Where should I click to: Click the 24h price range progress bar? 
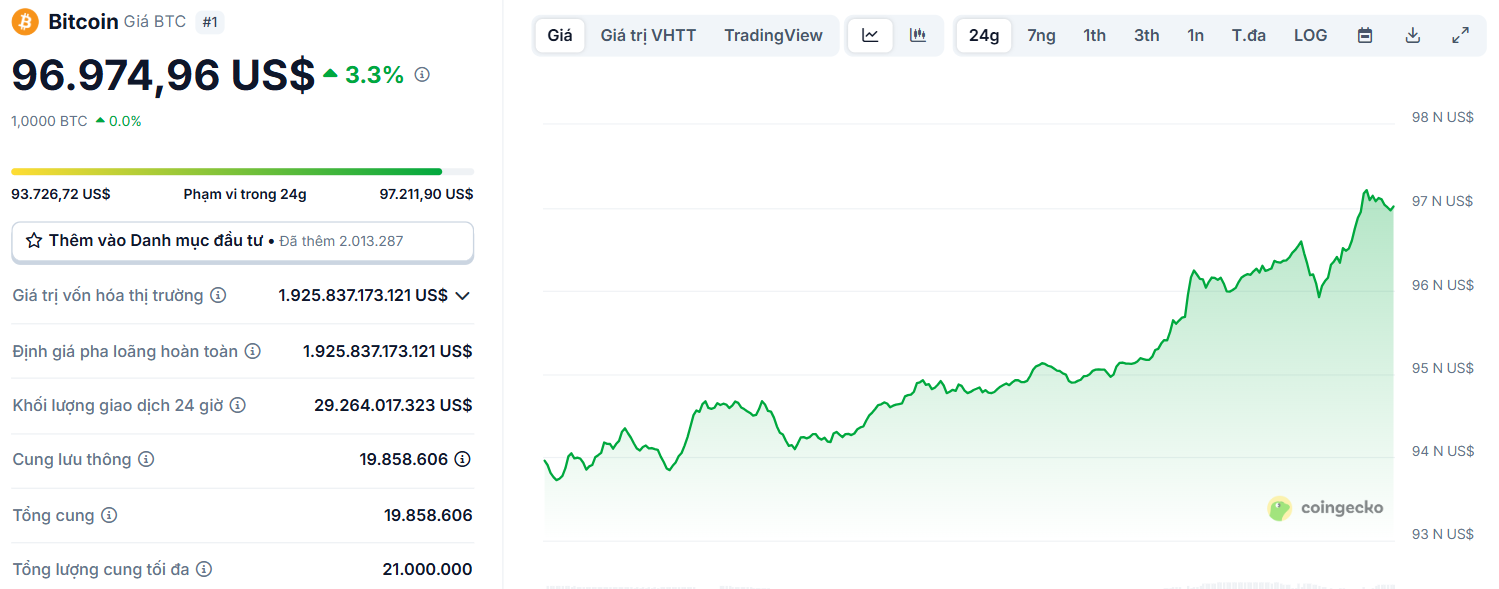[x=242, y=172]
